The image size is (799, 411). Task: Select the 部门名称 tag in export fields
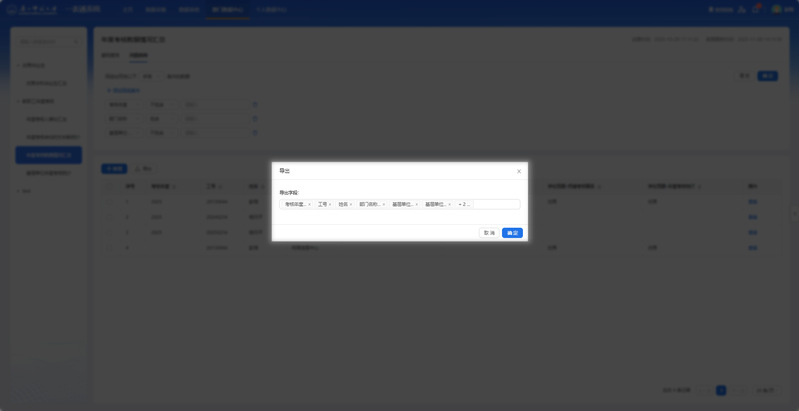pyautogui.click(x=369, y=204)
